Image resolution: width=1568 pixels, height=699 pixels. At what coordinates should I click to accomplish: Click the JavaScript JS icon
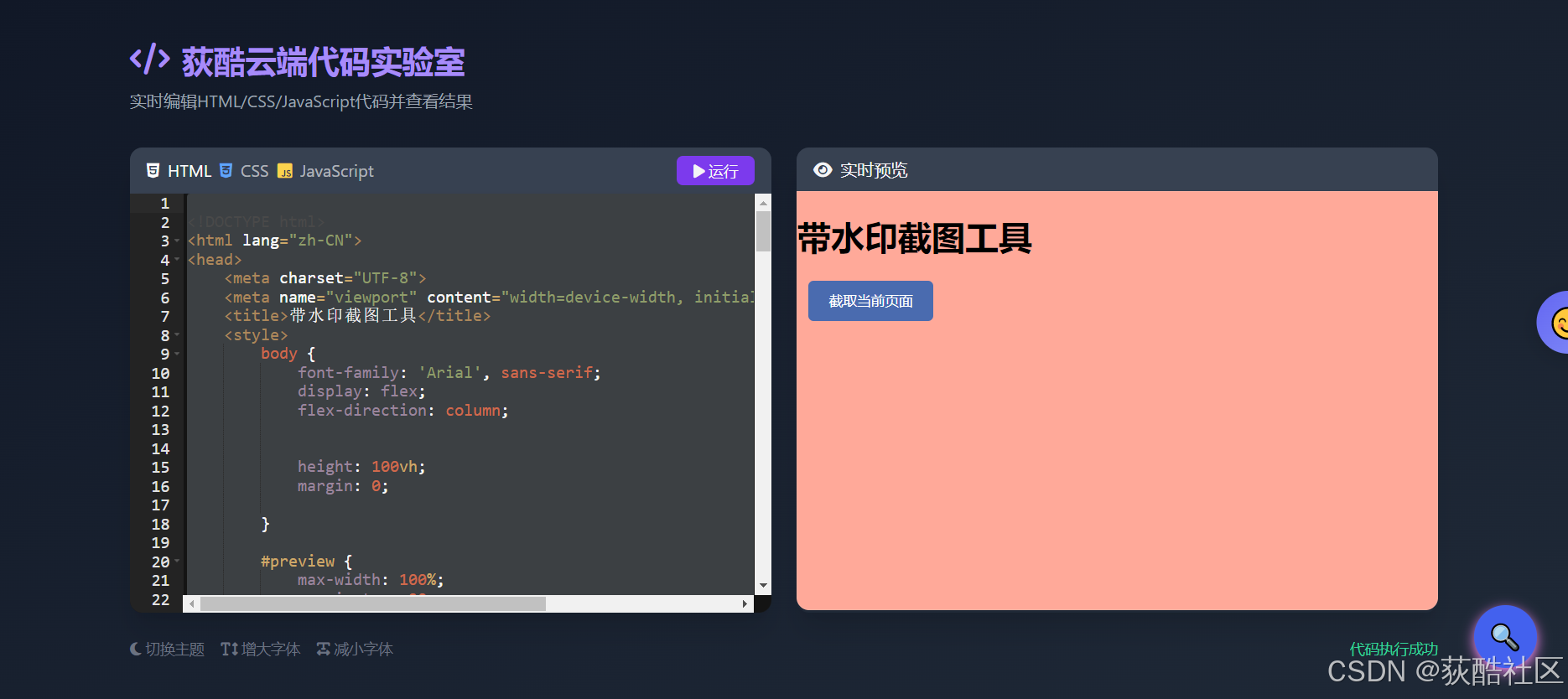pyautogui.click(x=285, y=171)
